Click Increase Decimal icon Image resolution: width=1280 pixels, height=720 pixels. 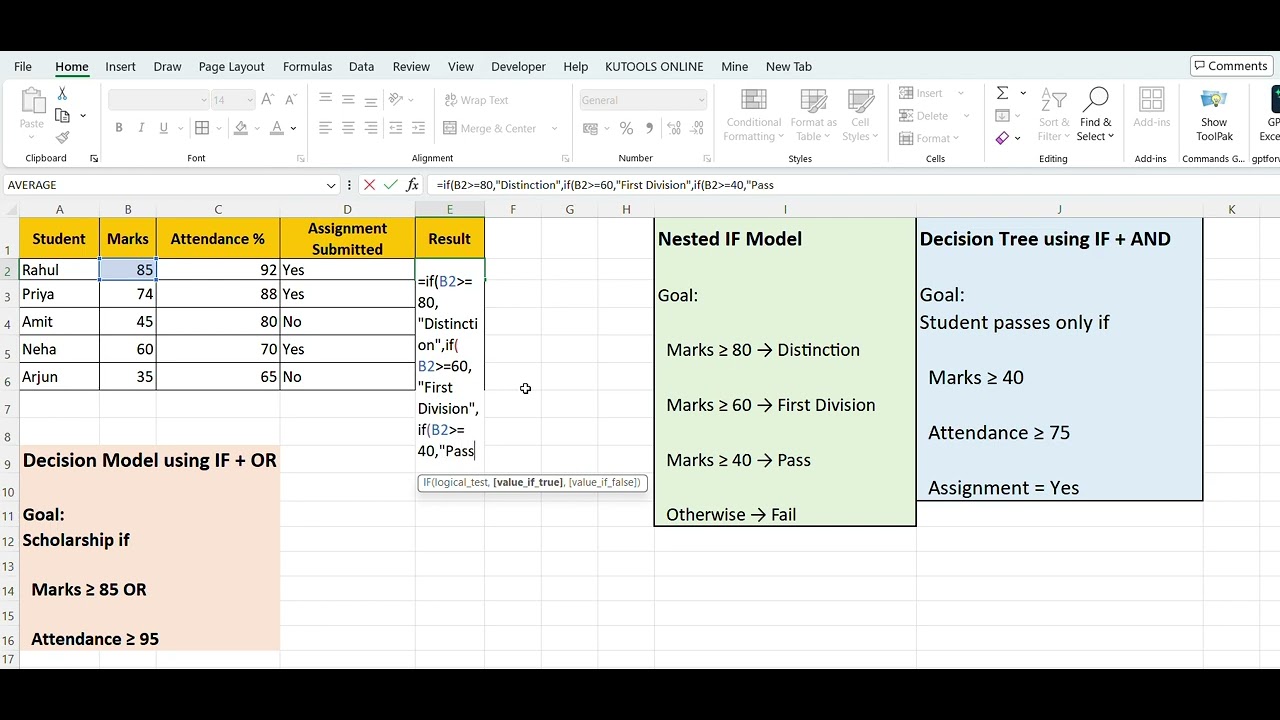click(674, 128)
